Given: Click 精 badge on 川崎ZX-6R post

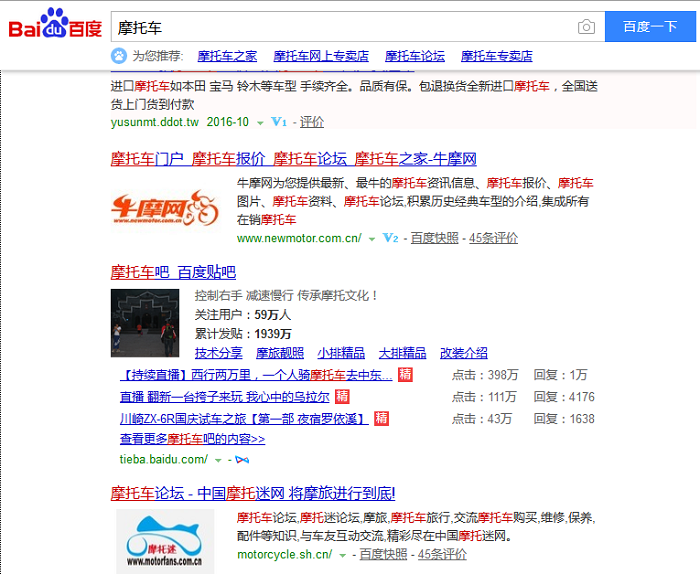Looking at the screenshot, I should pos(381,418).
